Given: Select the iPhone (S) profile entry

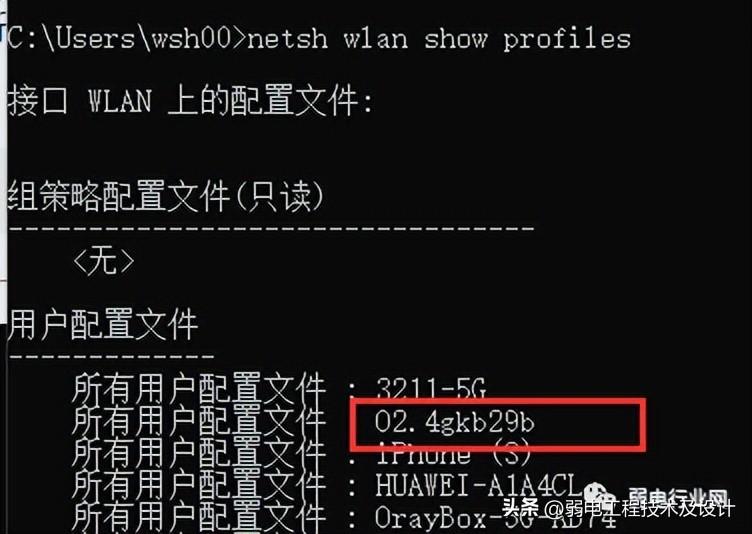Looking at the screenshot, I should 453,454.
